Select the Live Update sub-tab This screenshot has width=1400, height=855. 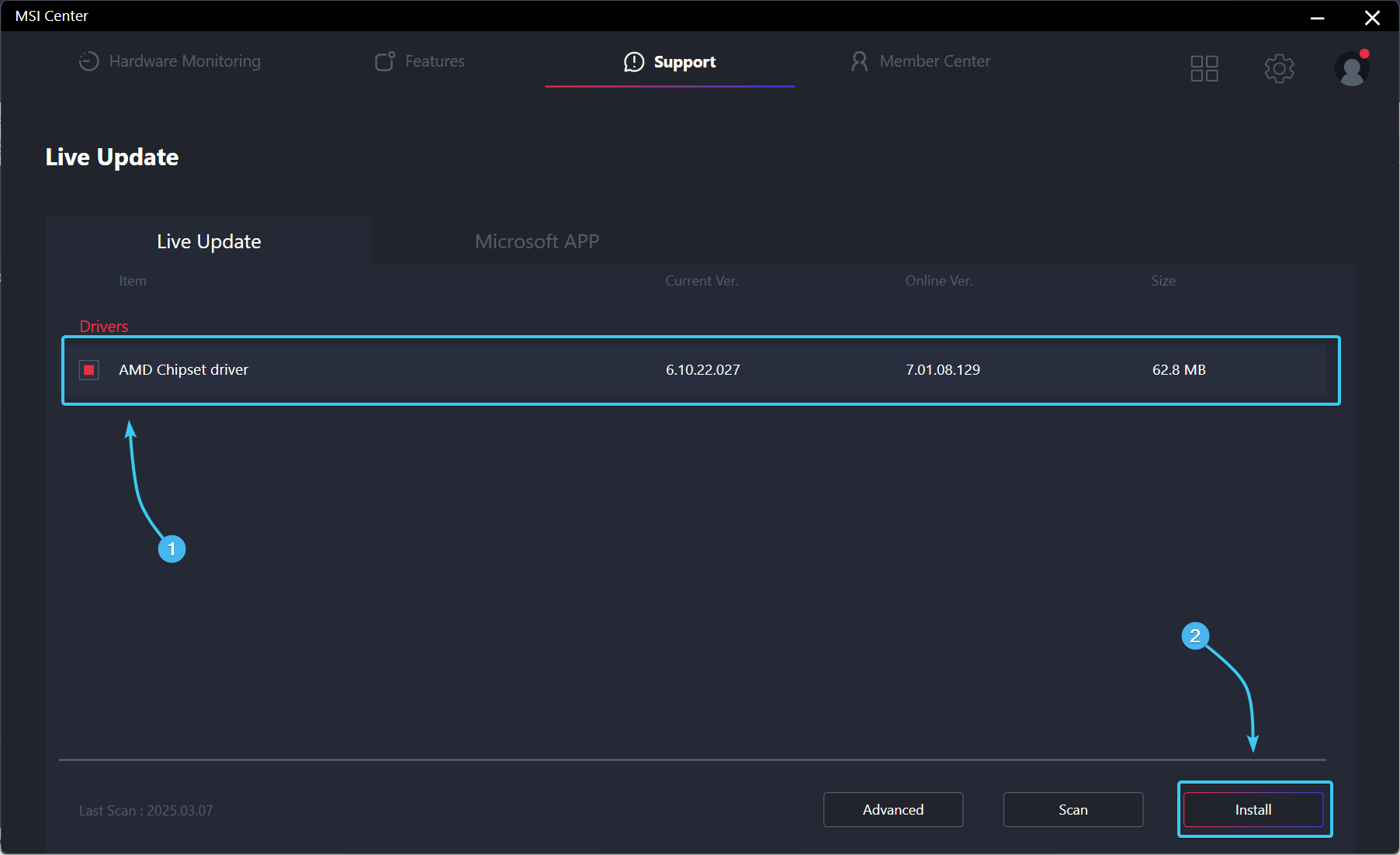pos(209,241)
